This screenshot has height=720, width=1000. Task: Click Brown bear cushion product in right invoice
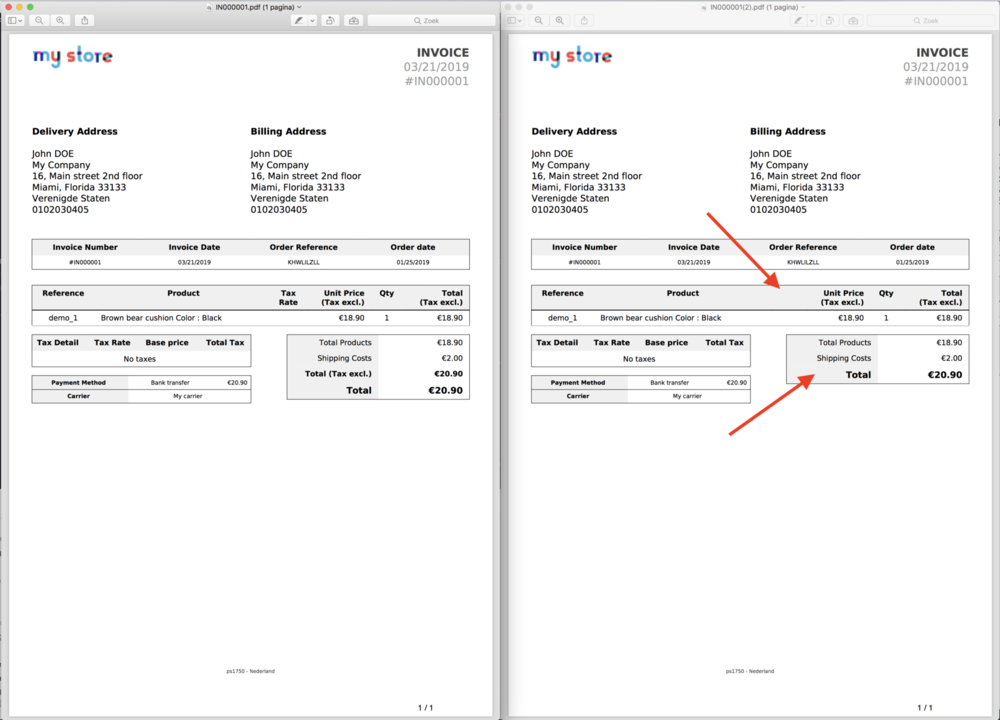click(x=661, y=318)
